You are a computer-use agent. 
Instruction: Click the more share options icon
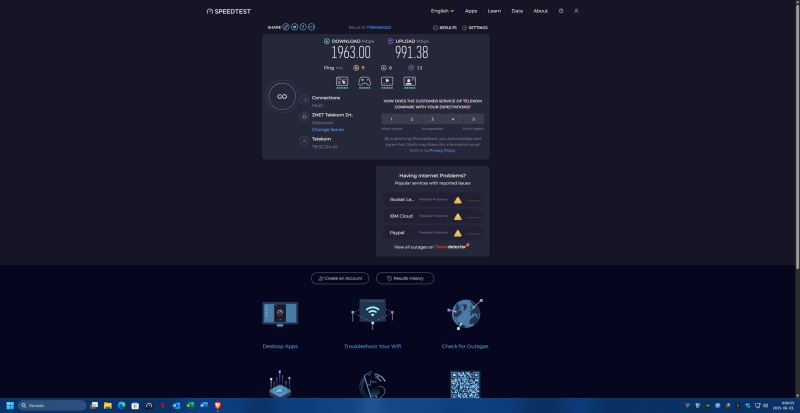point(311,27)
